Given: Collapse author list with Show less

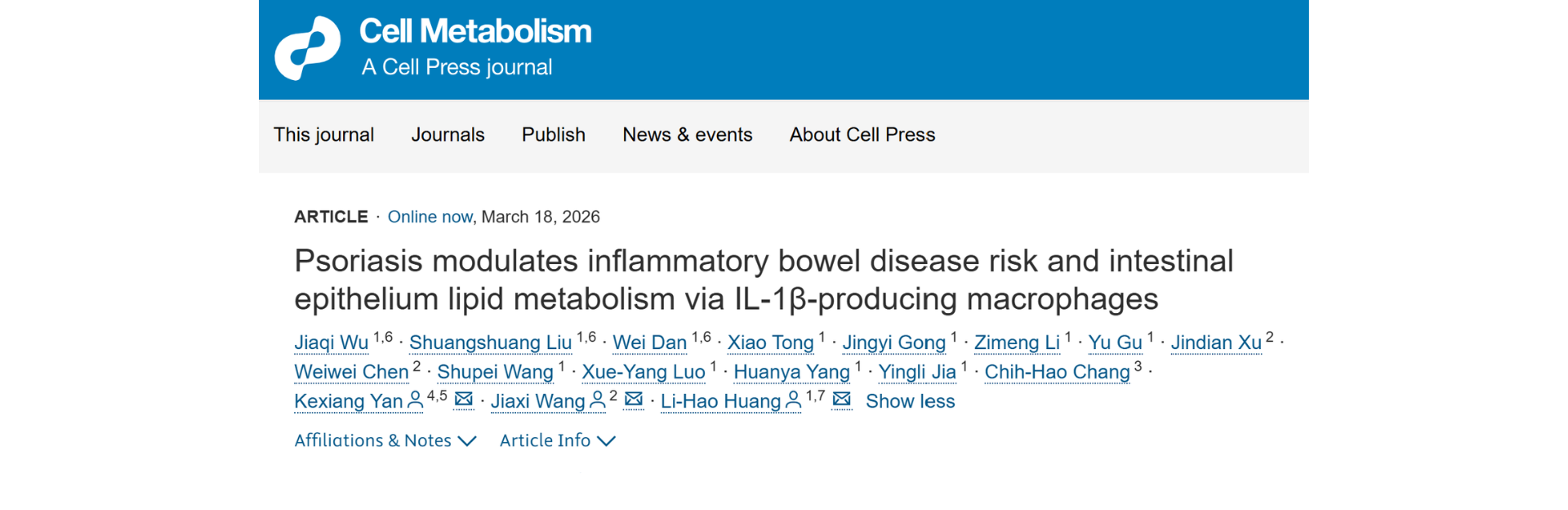Looking at the screenshot, I should 910,401.
